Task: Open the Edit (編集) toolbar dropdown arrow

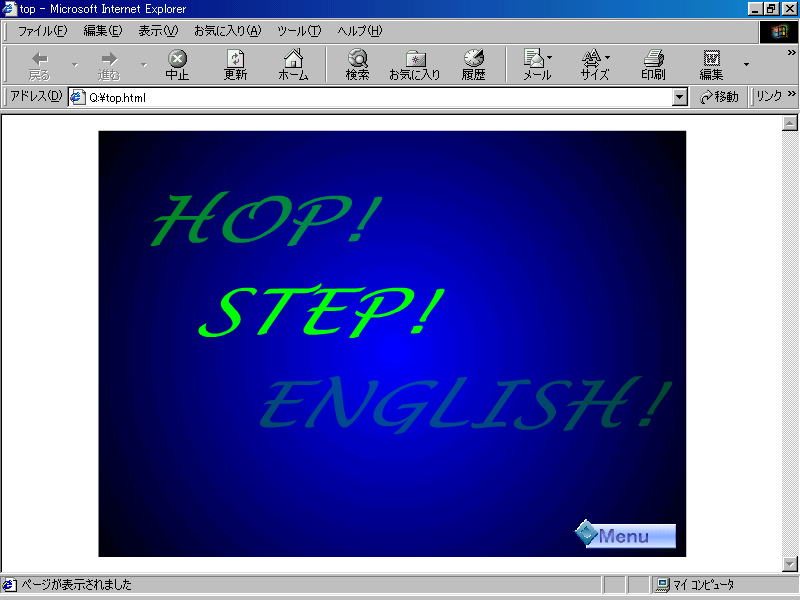Action: coord(746,65)
